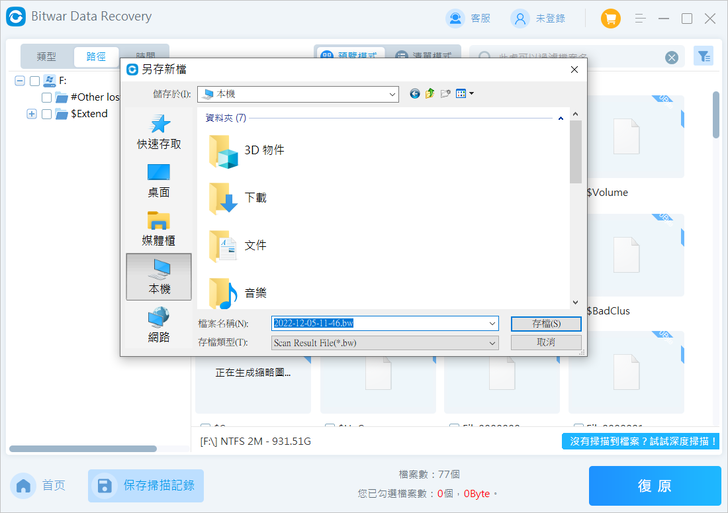The image size is (728, 513).
Task: Click the filter funnel icon
Action: pyautogui.click(x=703, y=57)
